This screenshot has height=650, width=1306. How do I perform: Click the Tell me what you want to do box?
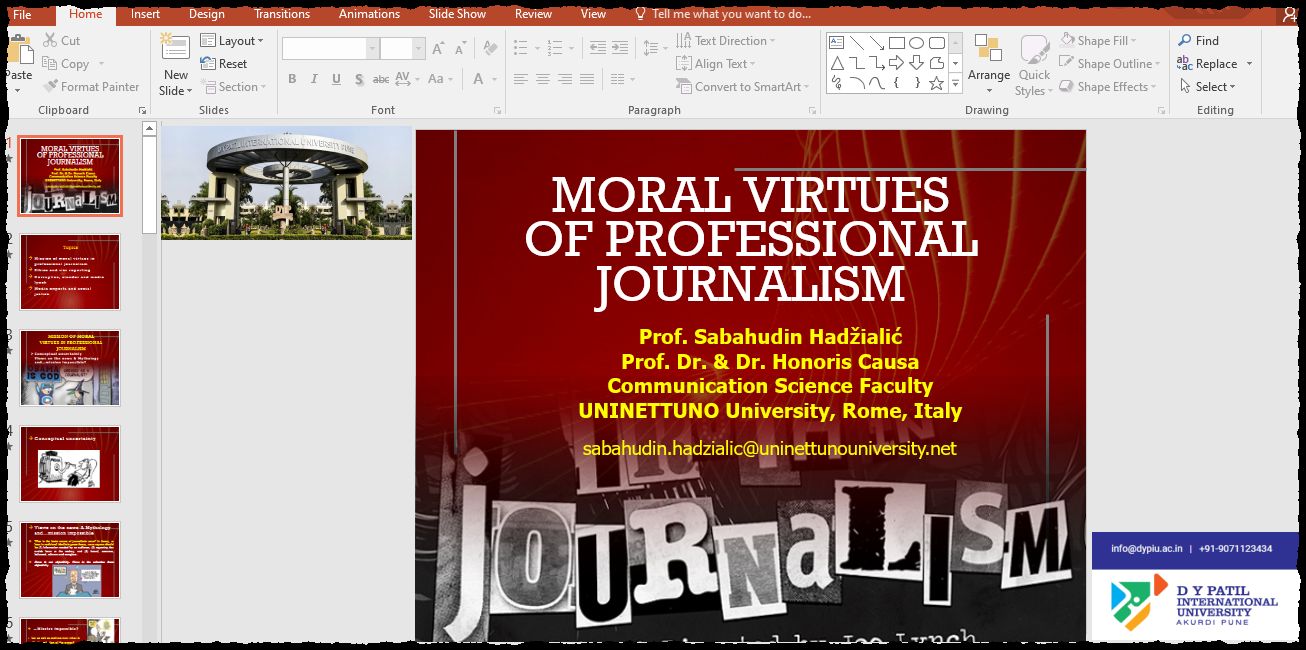(x=723, y=14)
